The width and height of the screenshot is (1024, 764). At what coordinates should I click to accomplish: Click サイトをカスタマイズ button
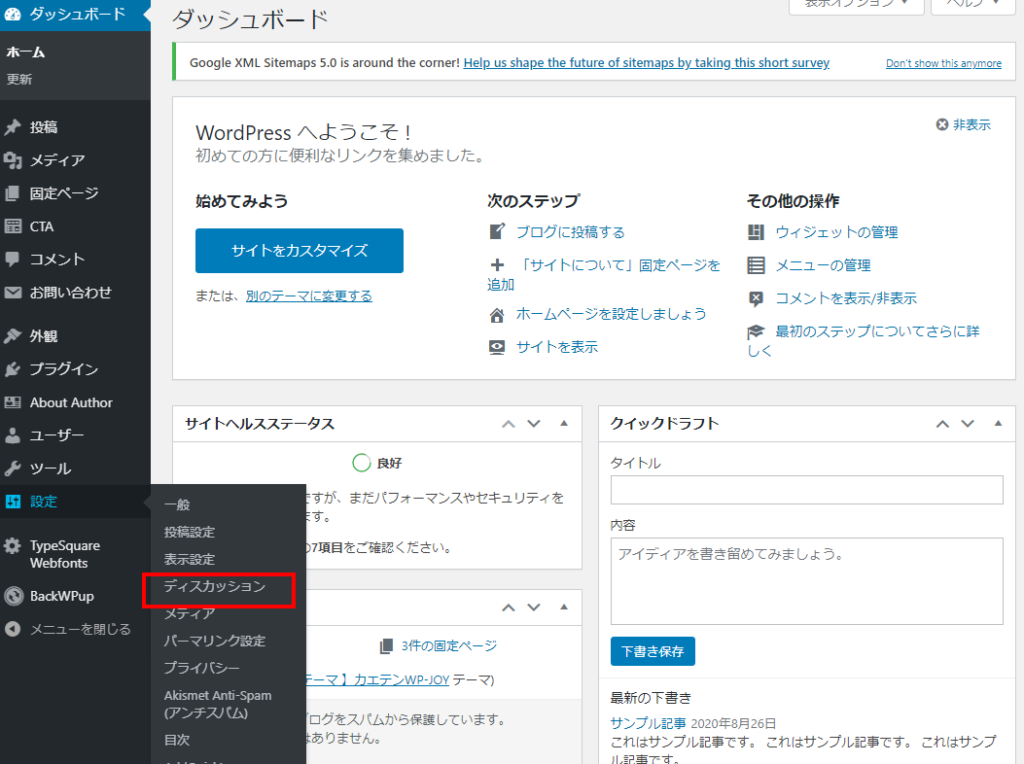pos(299,251)
